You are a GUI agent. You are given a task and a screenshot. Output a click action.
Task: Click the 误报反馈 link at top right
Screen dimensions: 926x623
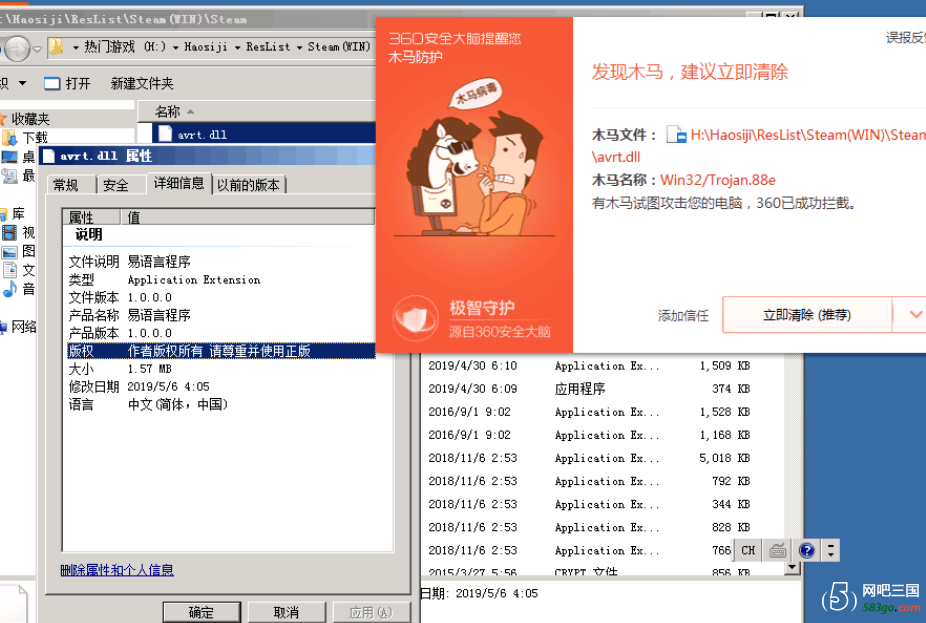[905, 38]
